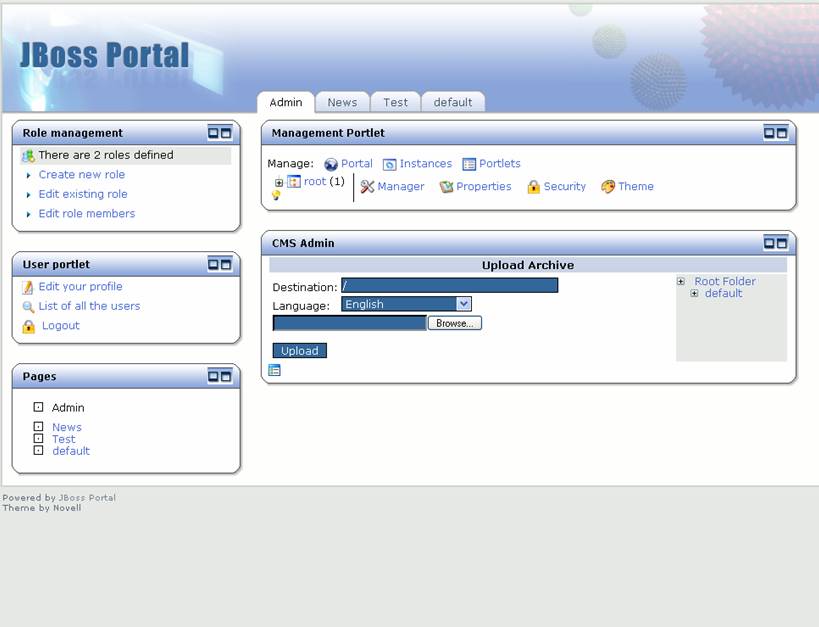Click the padlock icon next to Logout
The image size is (819, 627).
(28, 327)
